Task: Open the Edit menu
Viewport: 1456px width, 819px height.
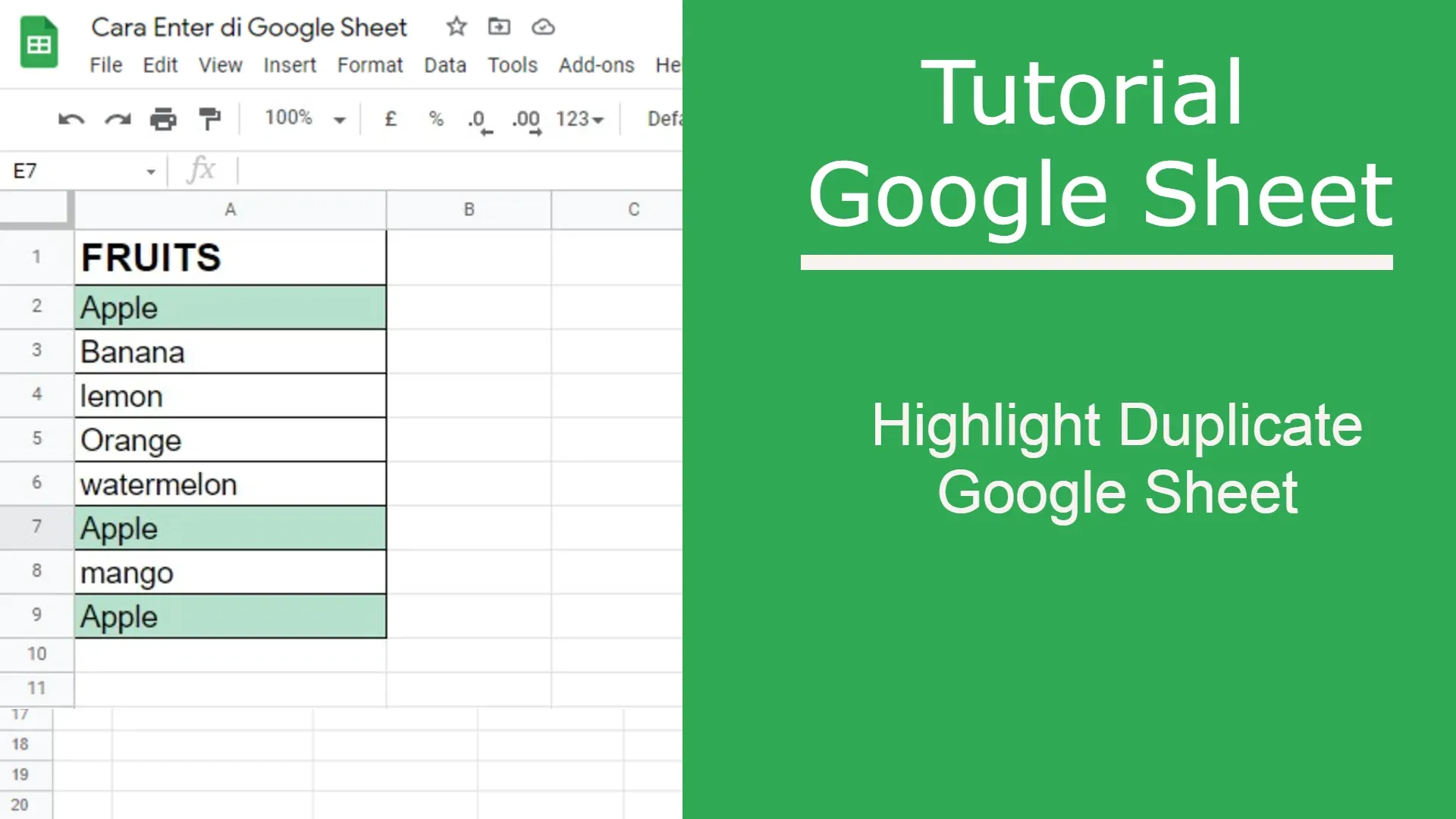Action: point(160,65)
